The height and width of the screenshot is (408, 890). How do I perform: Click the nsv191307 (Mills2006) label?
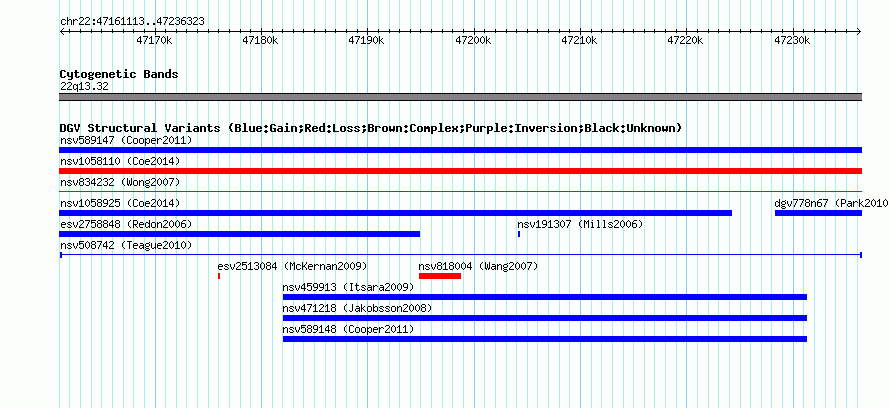click(580, 224)
